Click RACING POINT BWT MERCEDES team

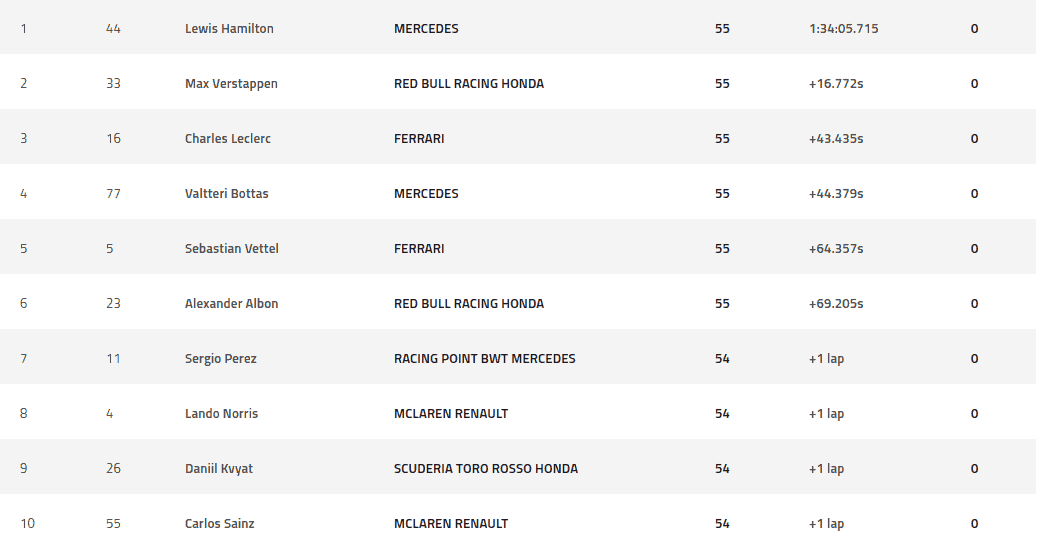(484, 359)
